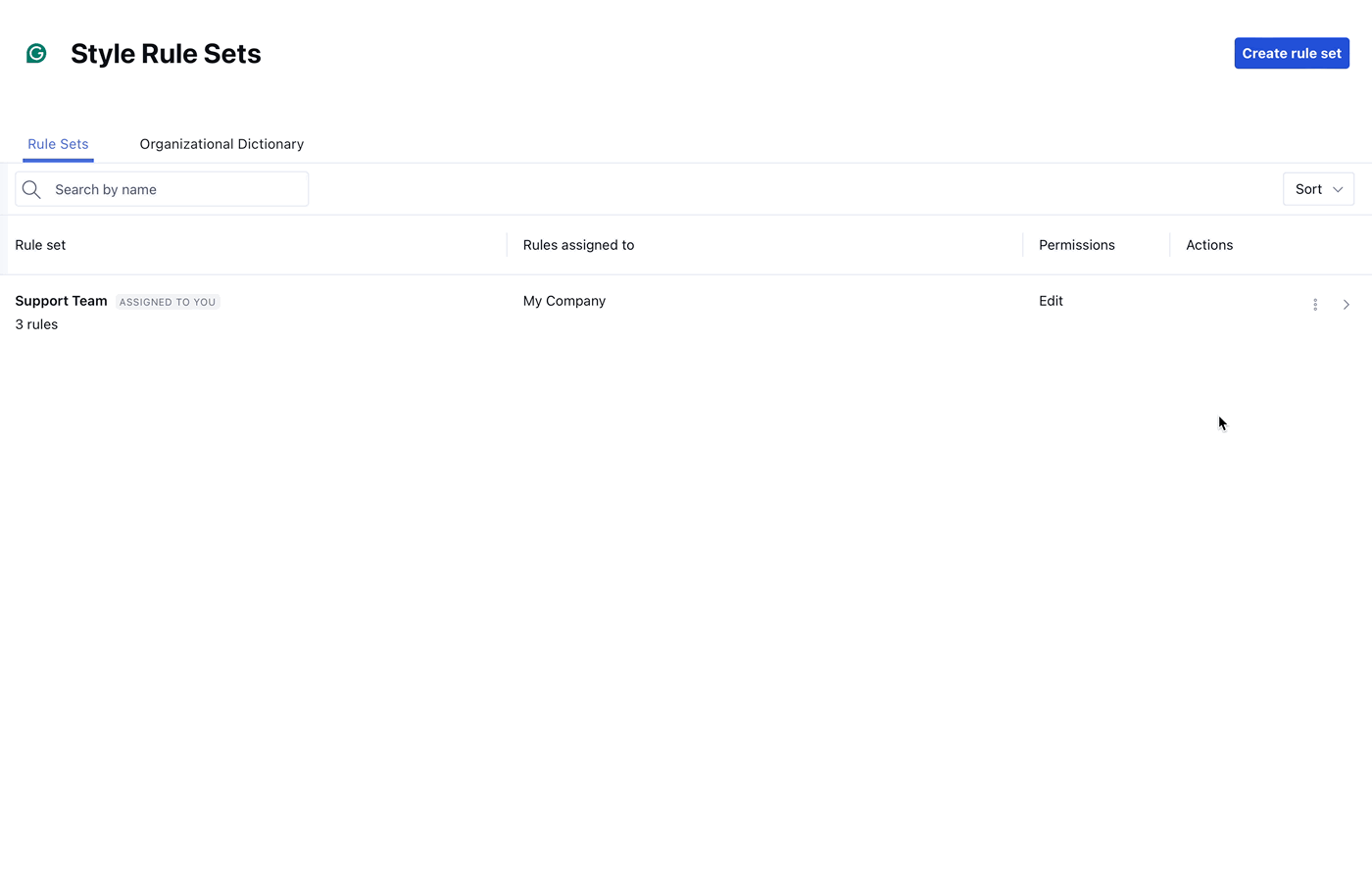This screenshot has width=1372, height=882.
Task: Click the Search by name input field
Action: point(176,189)
